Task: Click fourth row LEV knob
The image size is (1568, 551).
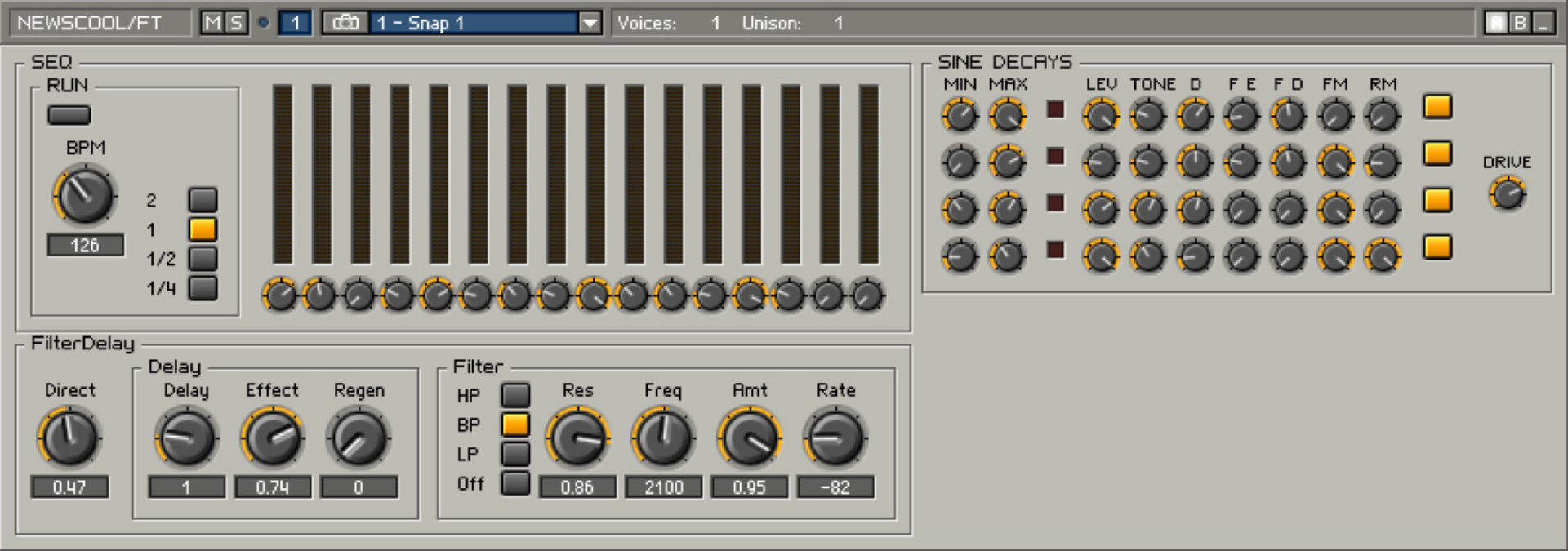Action: point(1101,256)
